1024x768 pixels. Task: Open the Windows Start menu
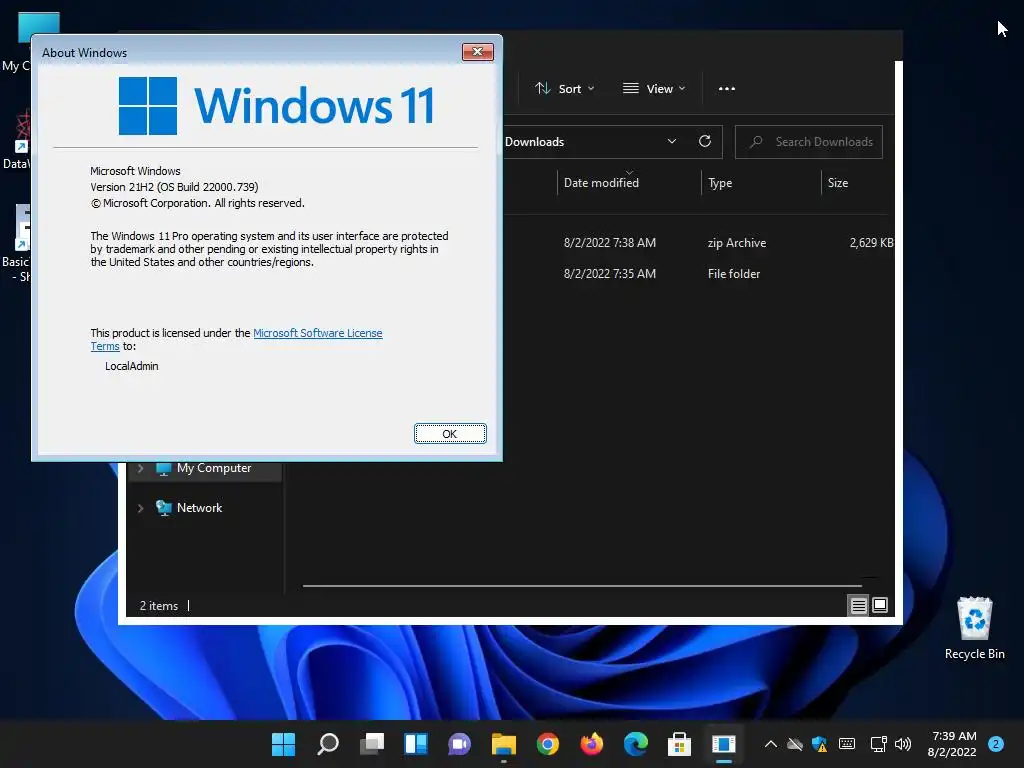click(x=283, y=744)
